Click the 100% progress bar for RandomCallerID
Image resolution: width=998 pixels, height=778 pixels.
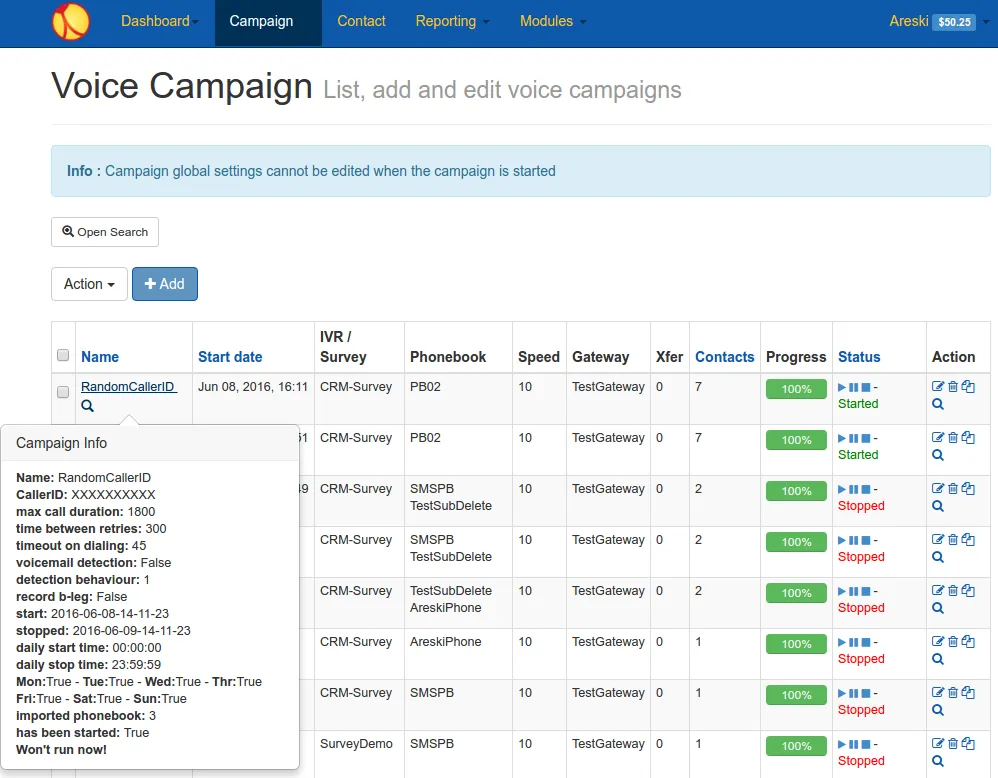click(796, 389)
